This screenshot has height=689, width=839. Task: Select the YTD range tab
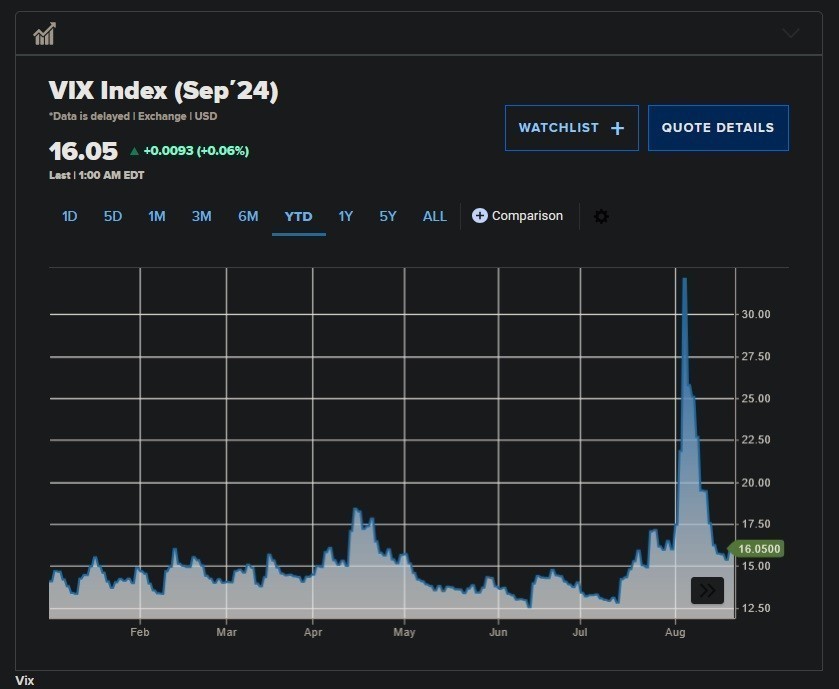[298, 216]
